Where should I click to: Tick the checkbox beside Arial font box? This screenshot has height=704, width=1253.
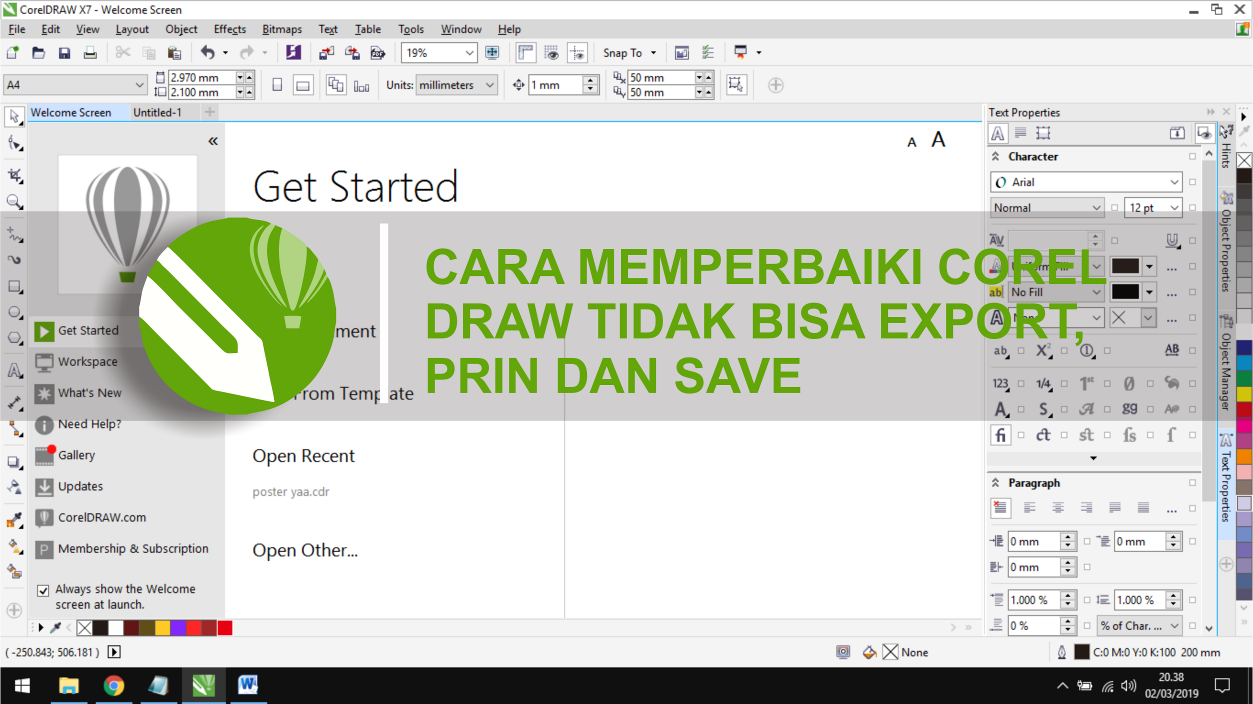point(1192,182)
